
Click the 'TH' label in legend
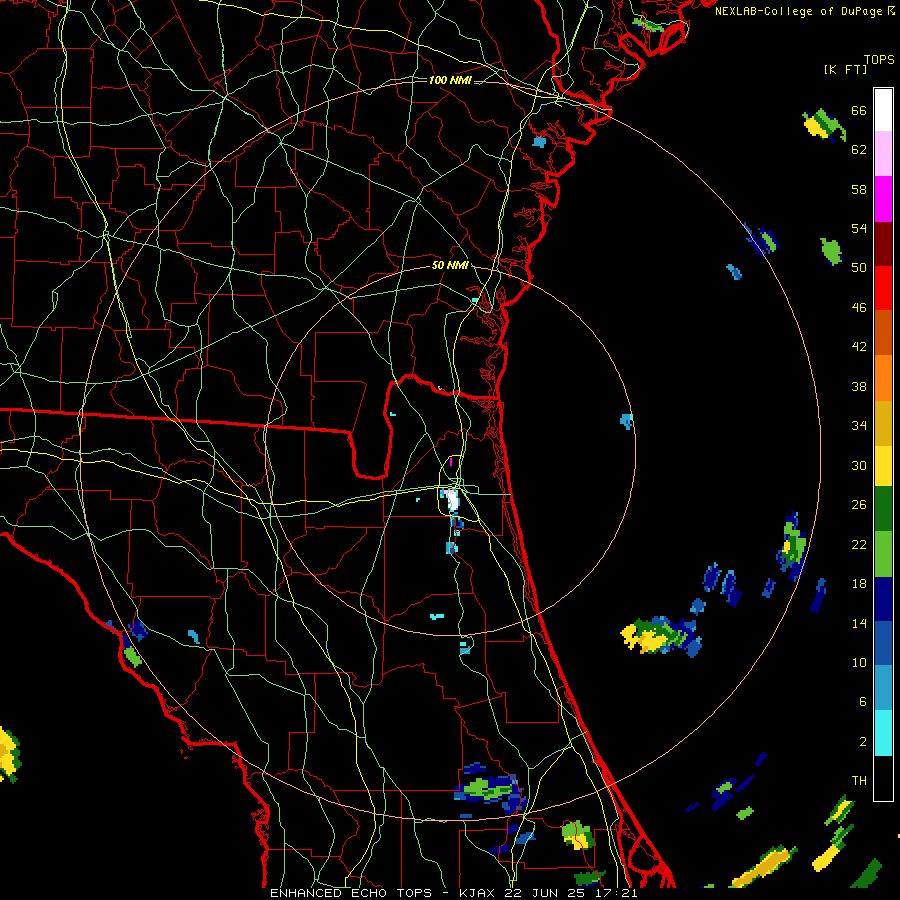click(x=859, y=781)
